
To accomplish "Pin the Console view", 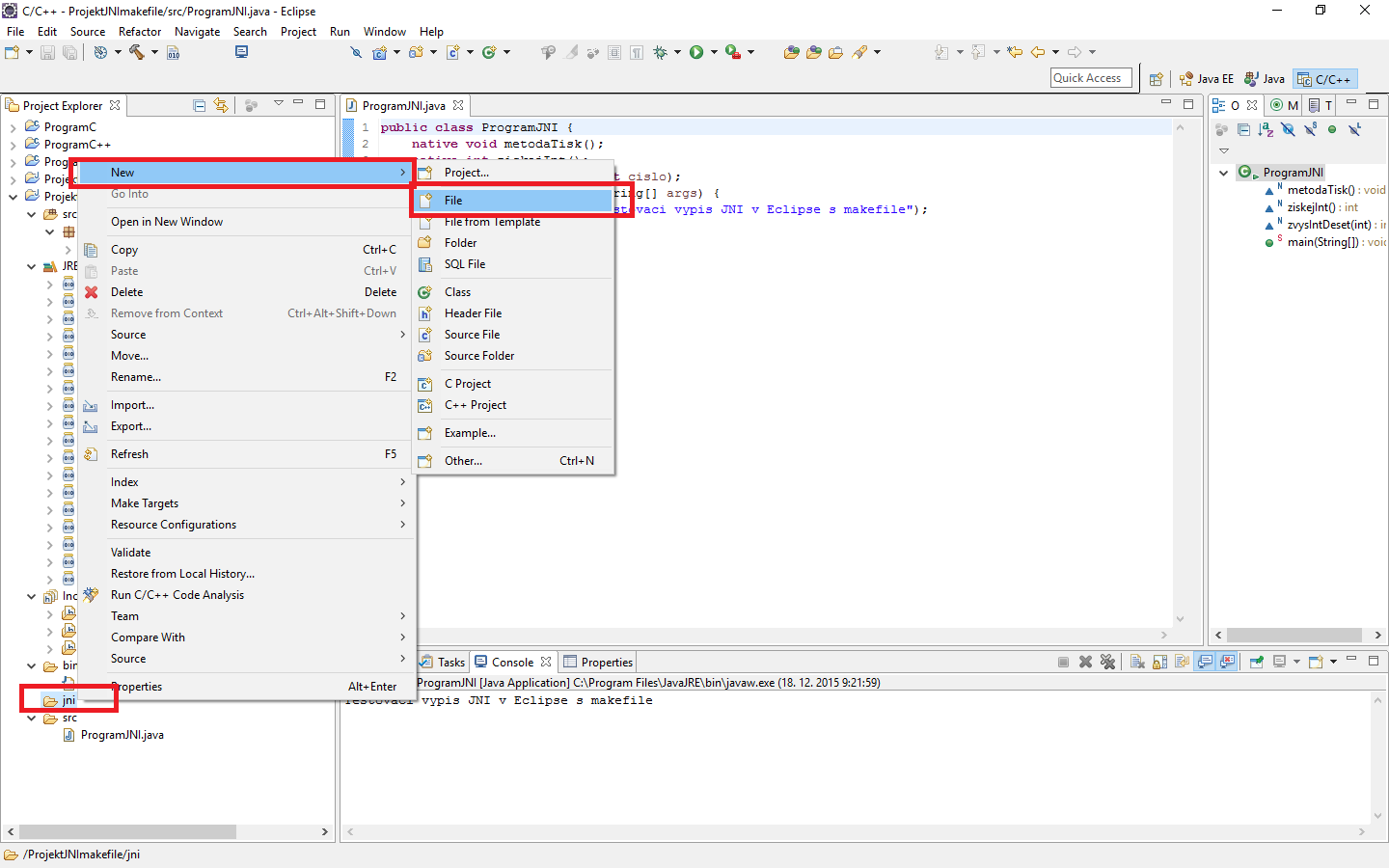I will (1257, 662).
